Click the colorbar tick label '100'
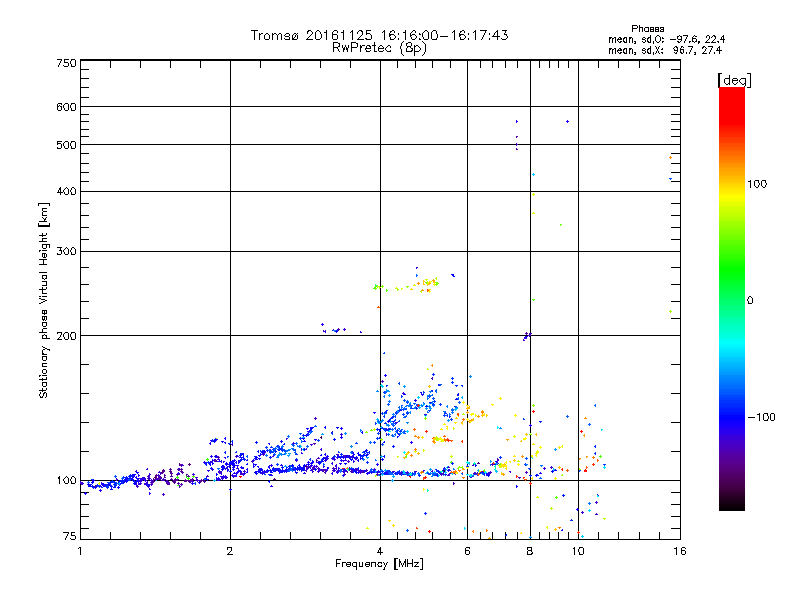Viewport: 800px width, 600px height. click(757, 184)
